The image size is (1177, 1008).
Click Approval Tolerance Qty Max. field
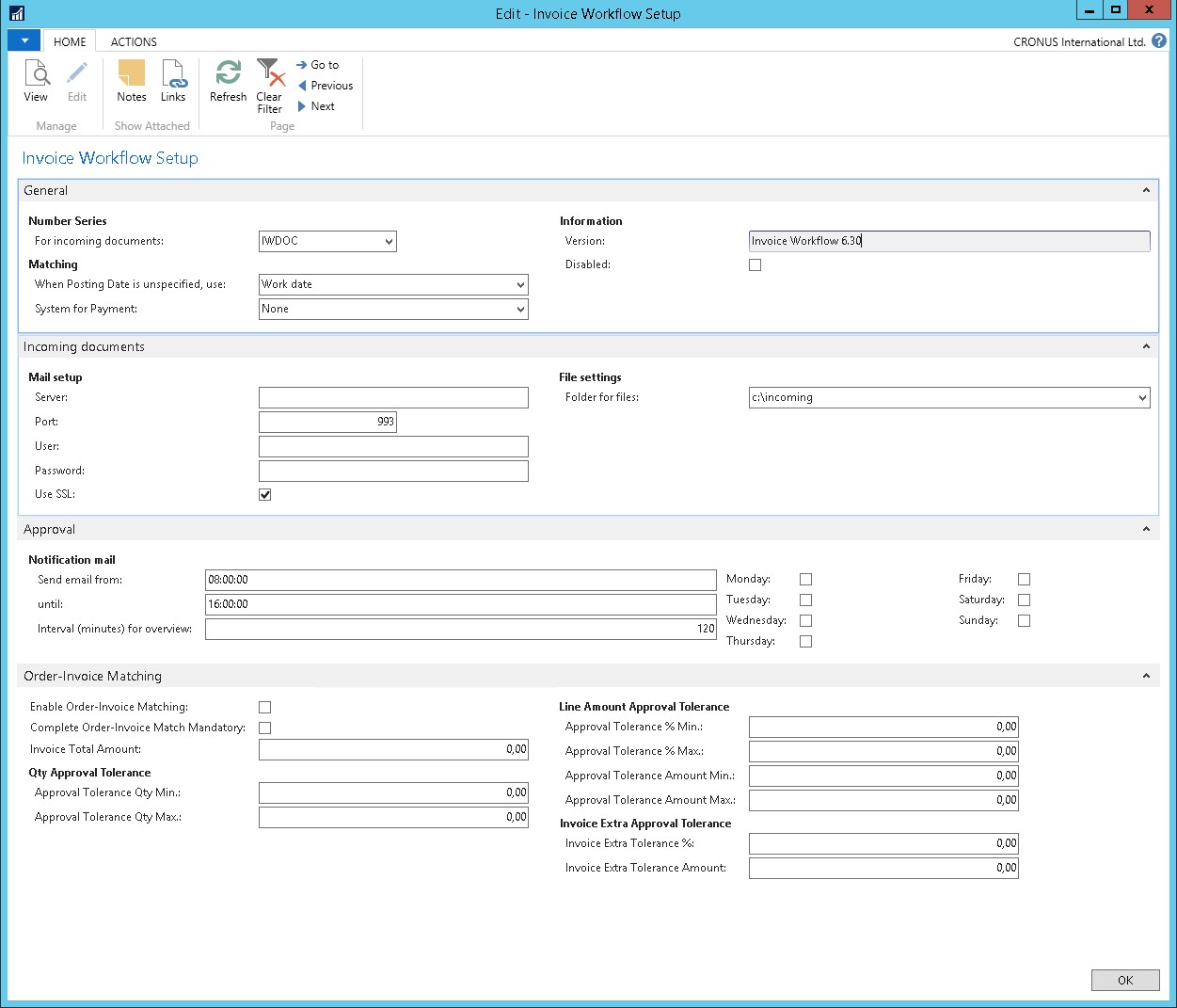pos(393,817)
